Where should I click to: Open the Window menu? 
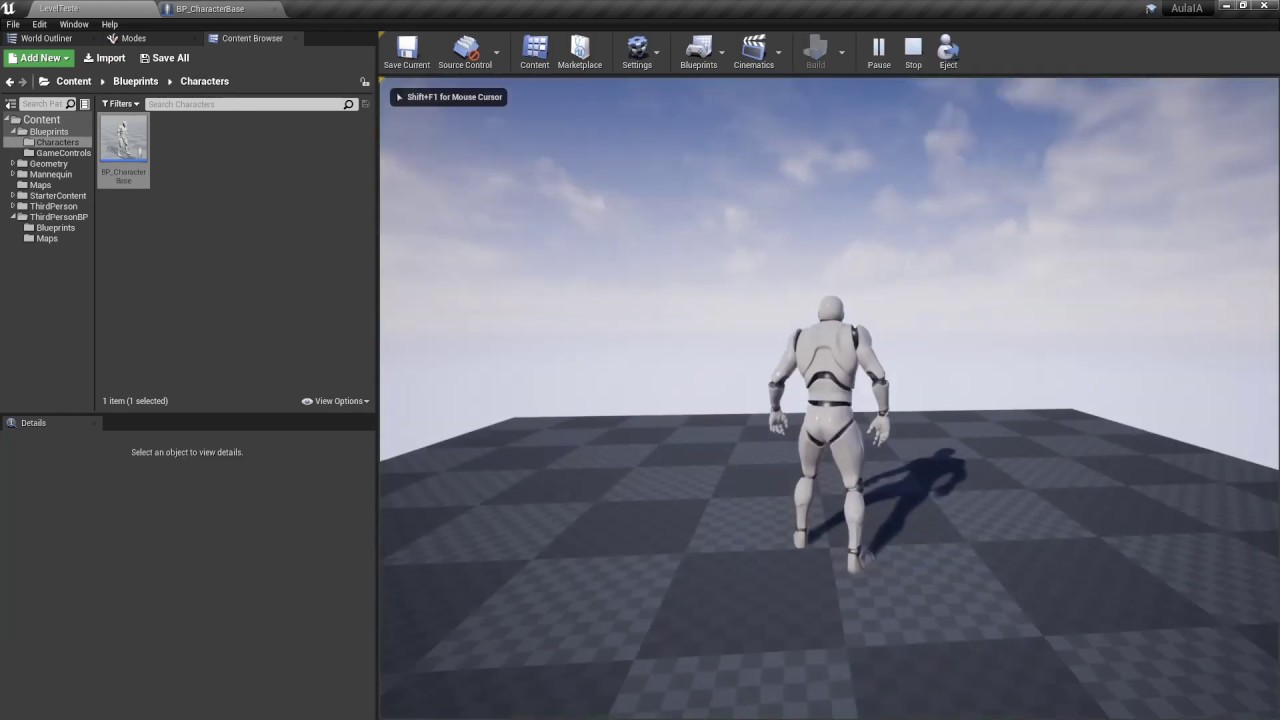click(74, 24)
